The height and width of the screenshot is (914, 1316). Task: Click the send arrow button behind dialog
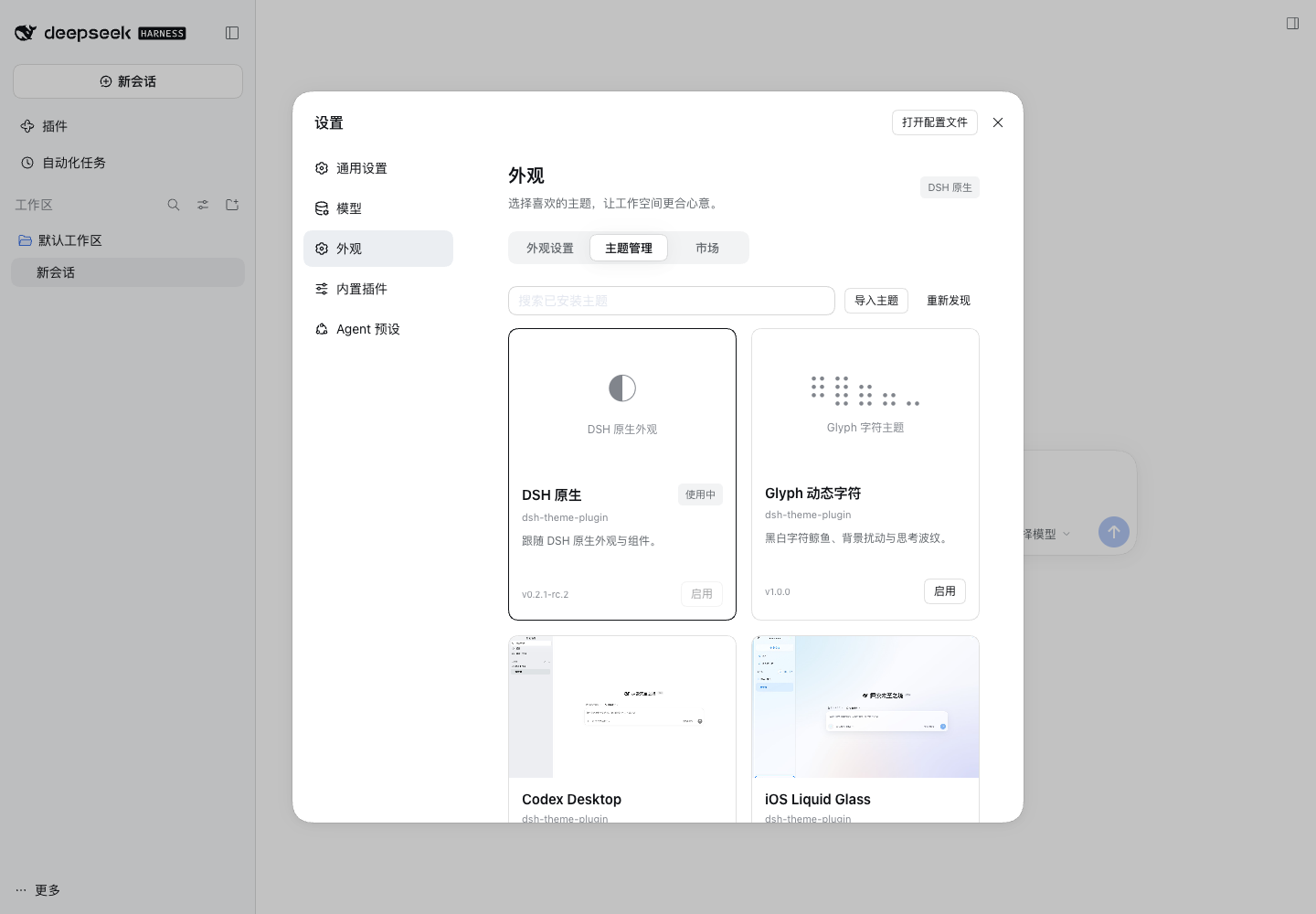coord(1114,532)
